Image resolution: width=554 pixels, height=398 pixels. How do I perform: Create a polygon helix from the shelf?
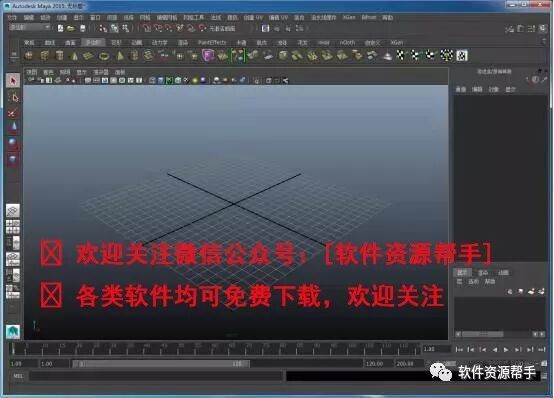tap(149, 55)
